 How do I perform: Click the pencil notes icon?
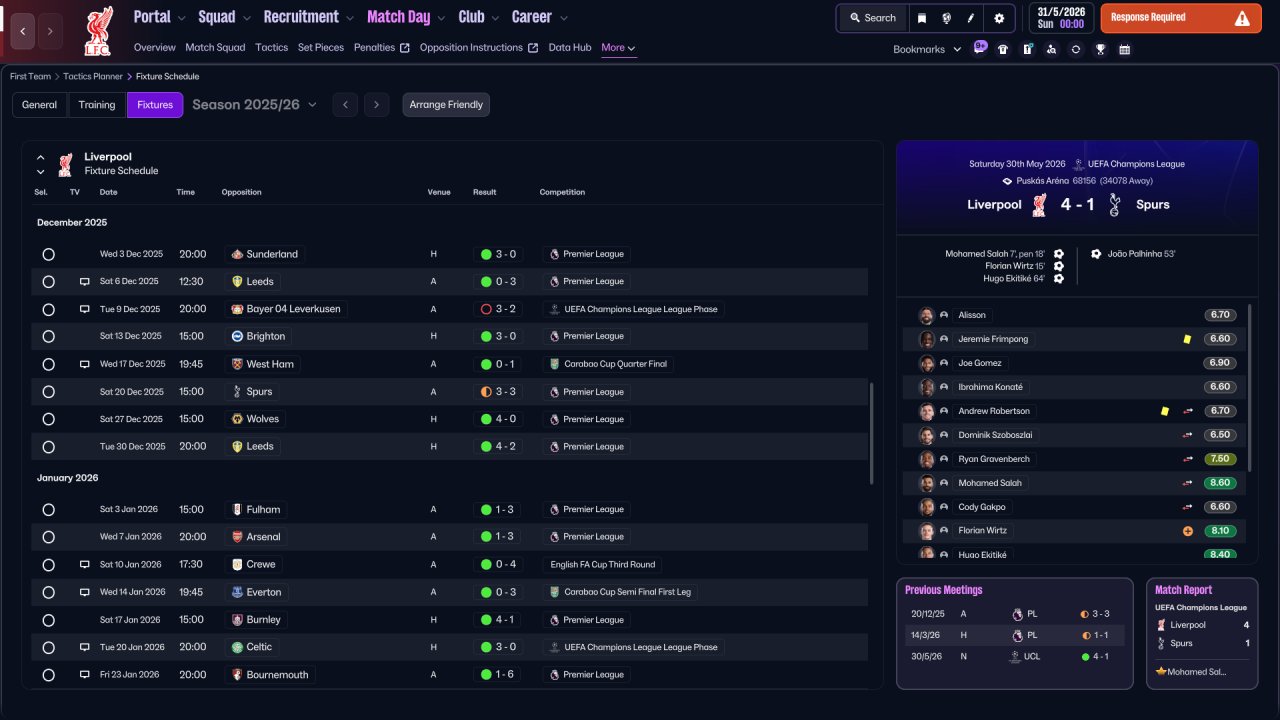click(971, 18)
